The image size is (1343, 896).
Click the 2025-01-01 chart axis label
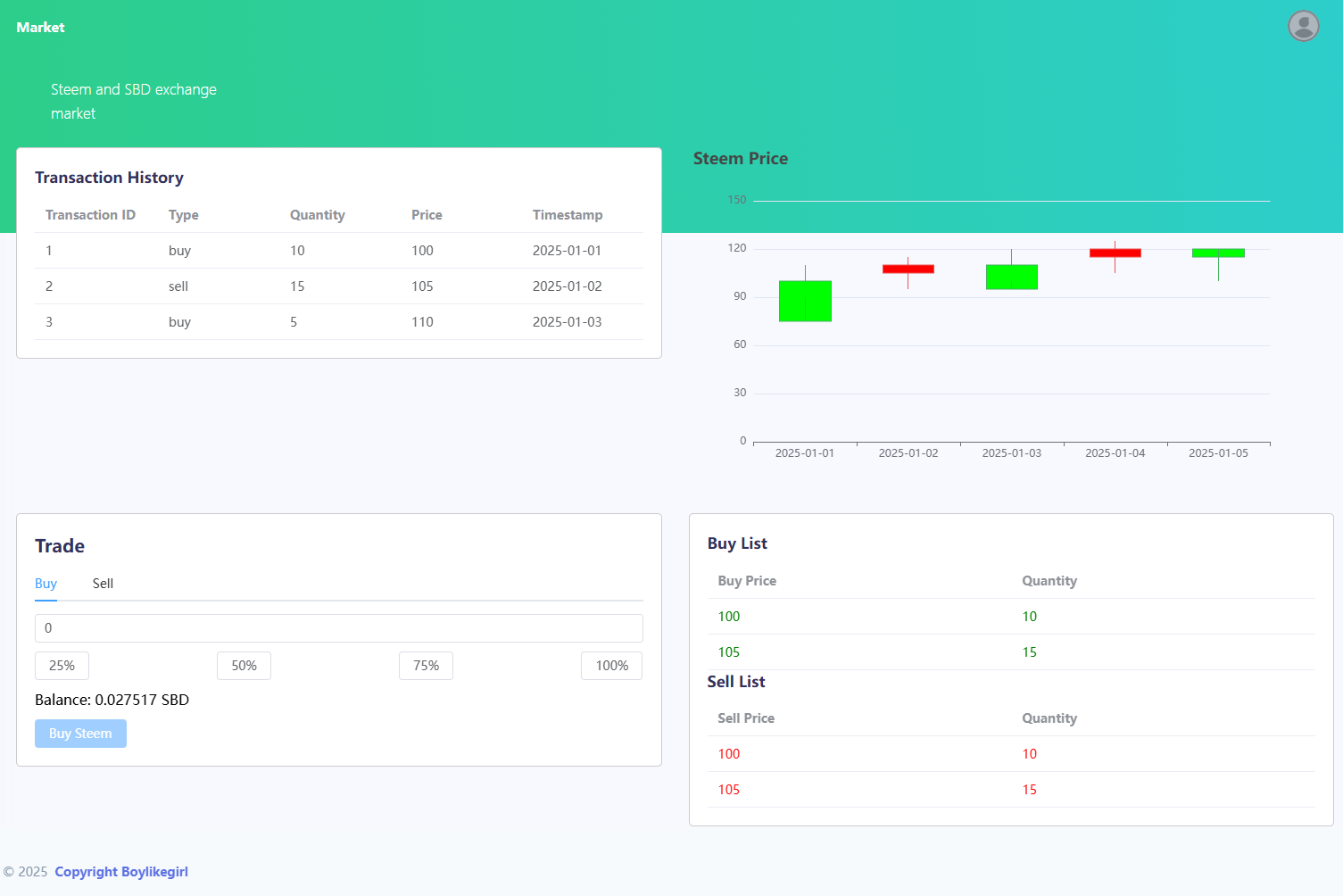pos(805,453)
